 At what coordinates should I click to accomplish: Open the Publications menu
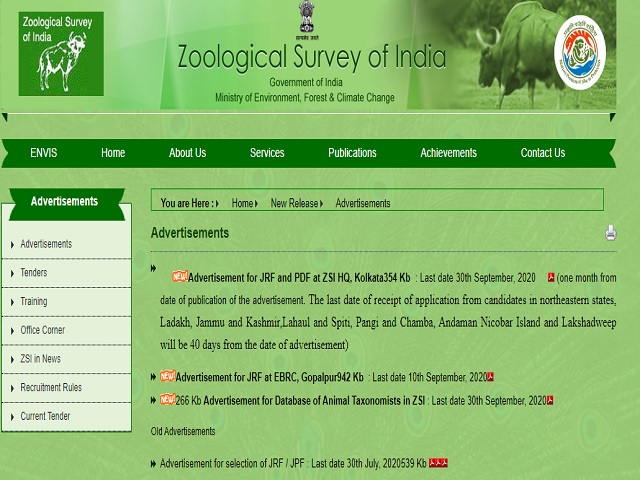pyautogui.click(x=352, y=153)
